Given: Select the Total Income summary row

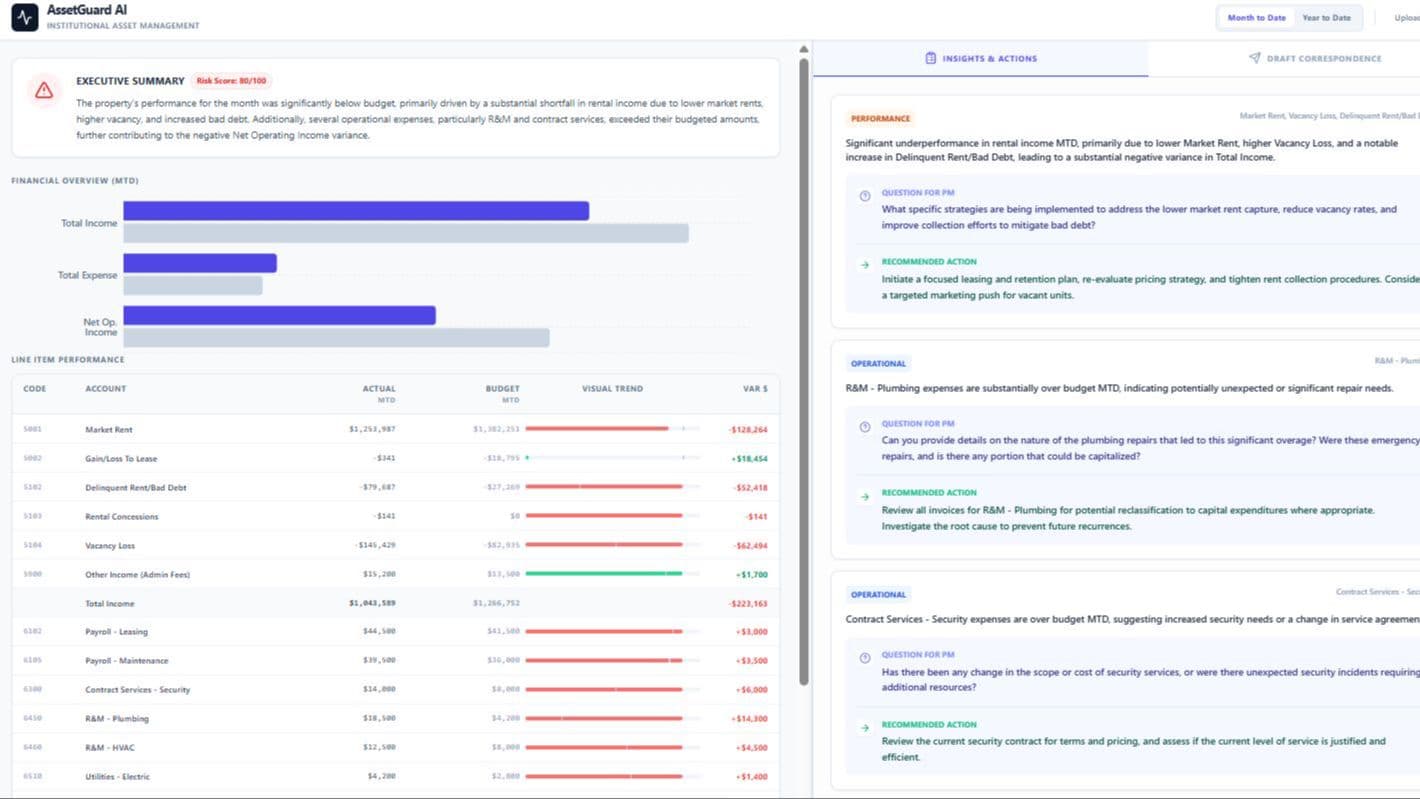Looking at the screenshot, I should click(x=396, y=604).
